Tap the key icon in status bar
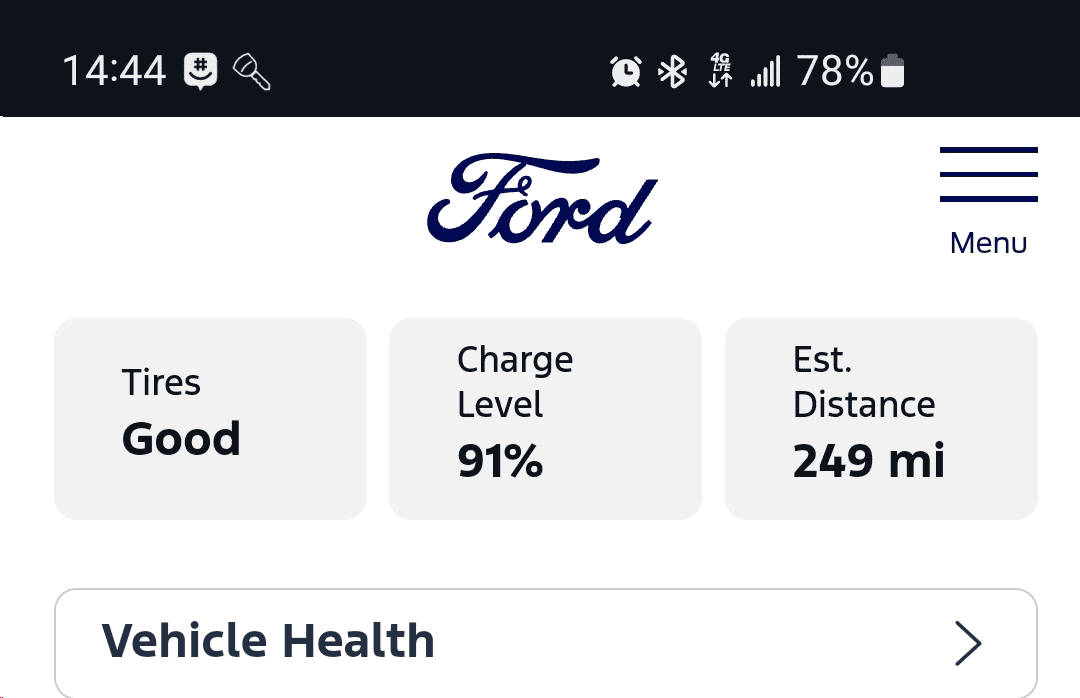The width and height of the screenshot is (1080, 698). coord(251,72)
